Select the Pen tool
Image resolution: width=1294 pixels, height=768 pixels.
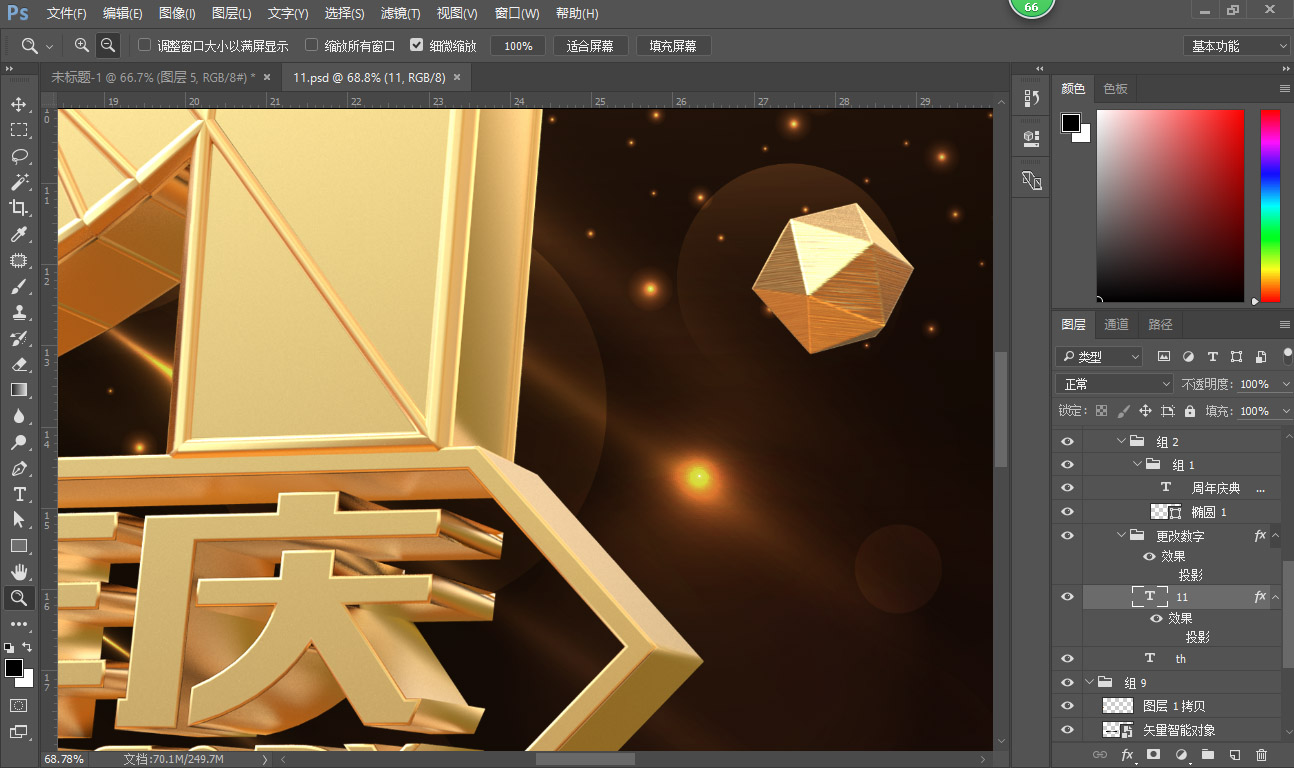[x=18, y=468]
